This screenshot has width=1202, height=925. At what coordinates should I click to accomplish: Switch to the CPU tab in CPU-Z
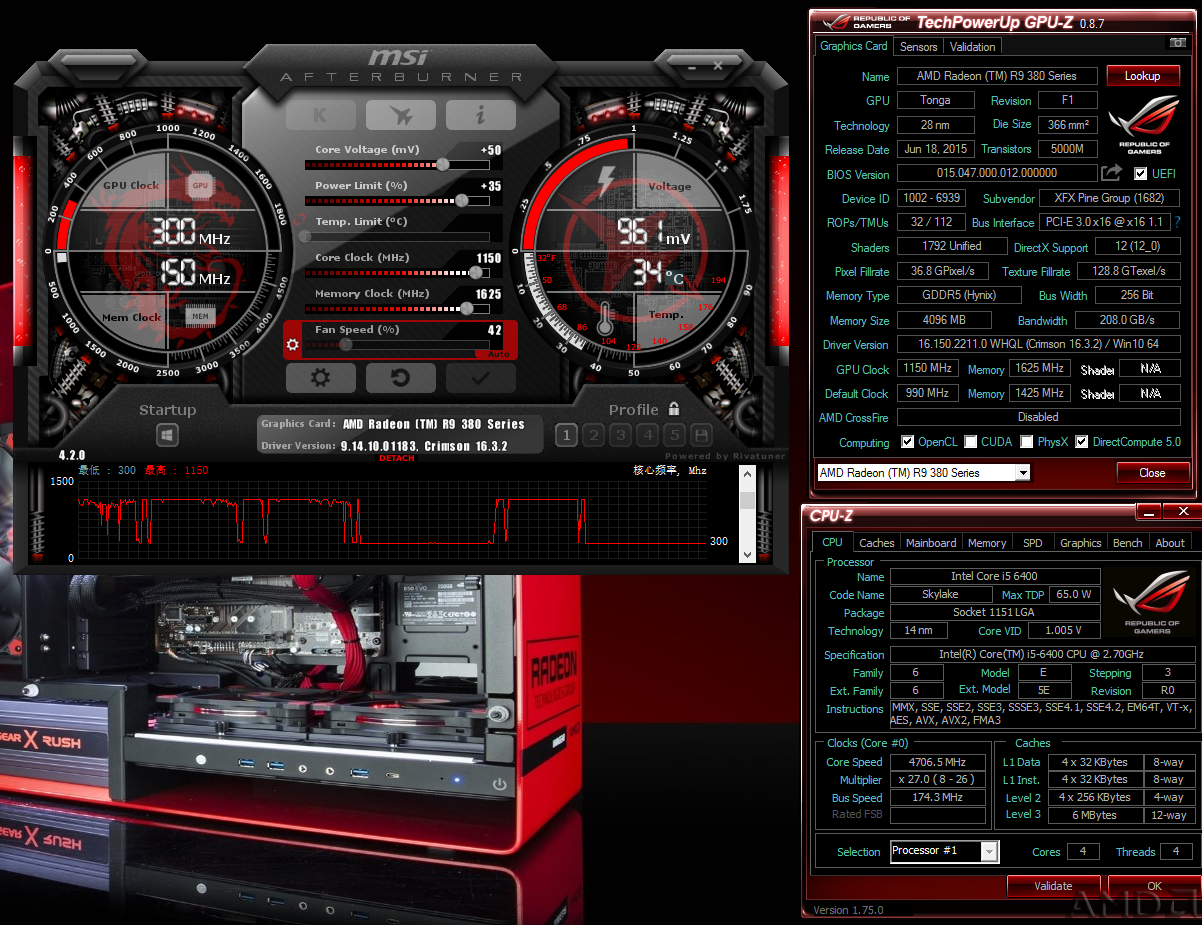tap(833, 542)
